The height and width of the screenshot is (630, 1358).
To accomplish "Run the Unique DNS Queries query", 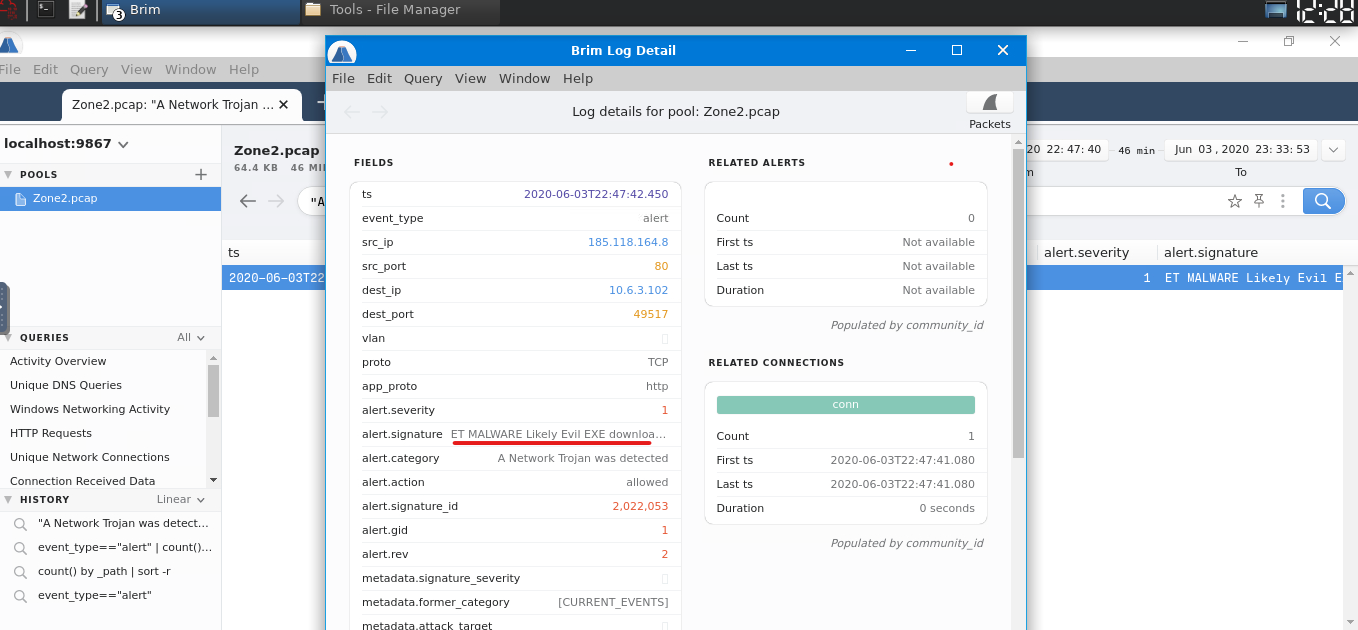I will pyautogui.click(x=66, y=385).
